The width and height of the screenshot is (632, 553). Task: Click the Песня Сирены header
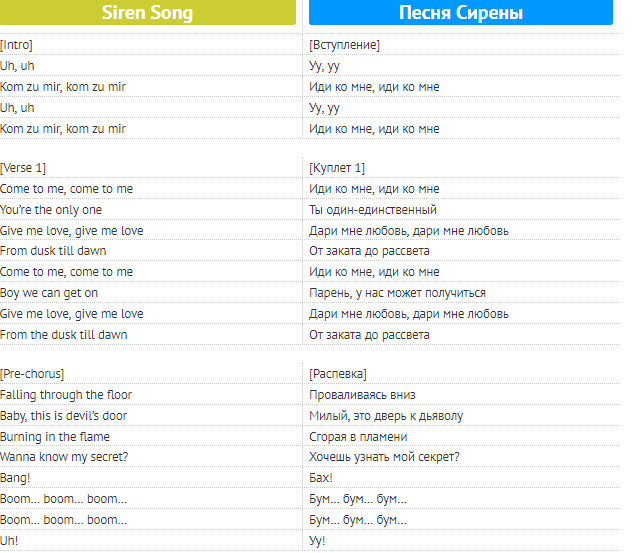(460, 13)
